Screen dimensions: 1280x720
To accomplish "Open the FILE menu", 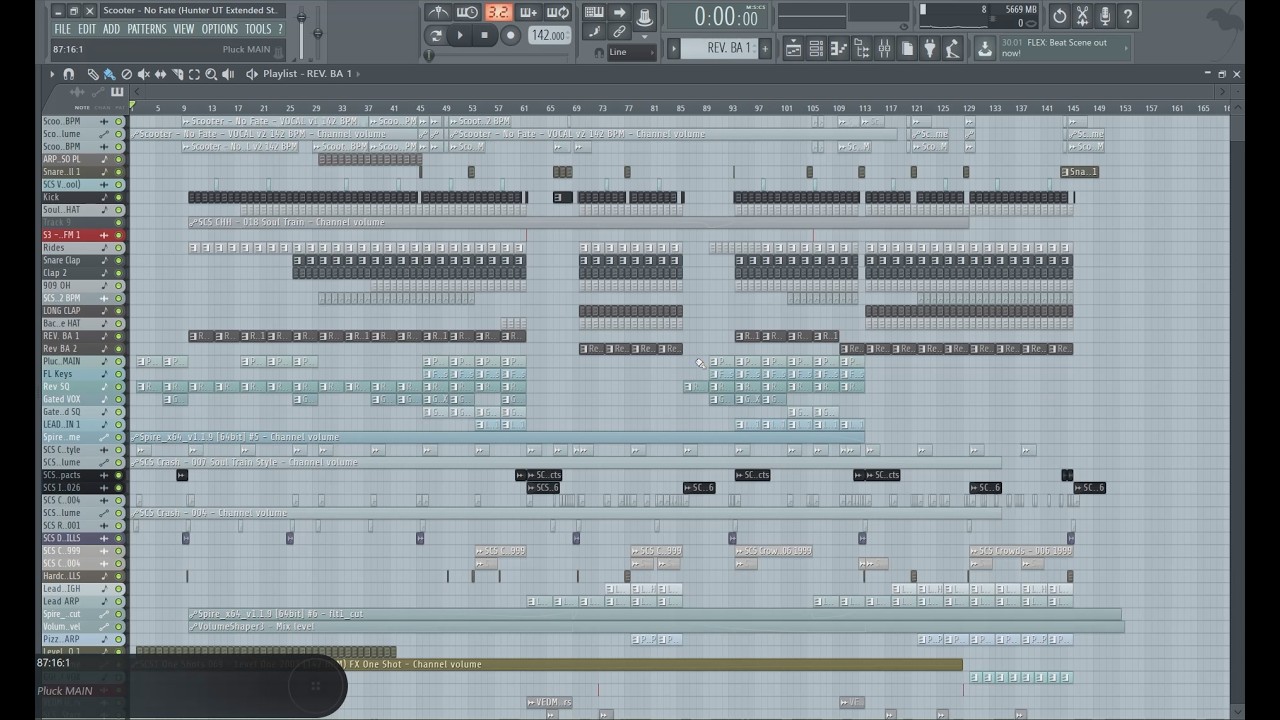I will [62, 29].
